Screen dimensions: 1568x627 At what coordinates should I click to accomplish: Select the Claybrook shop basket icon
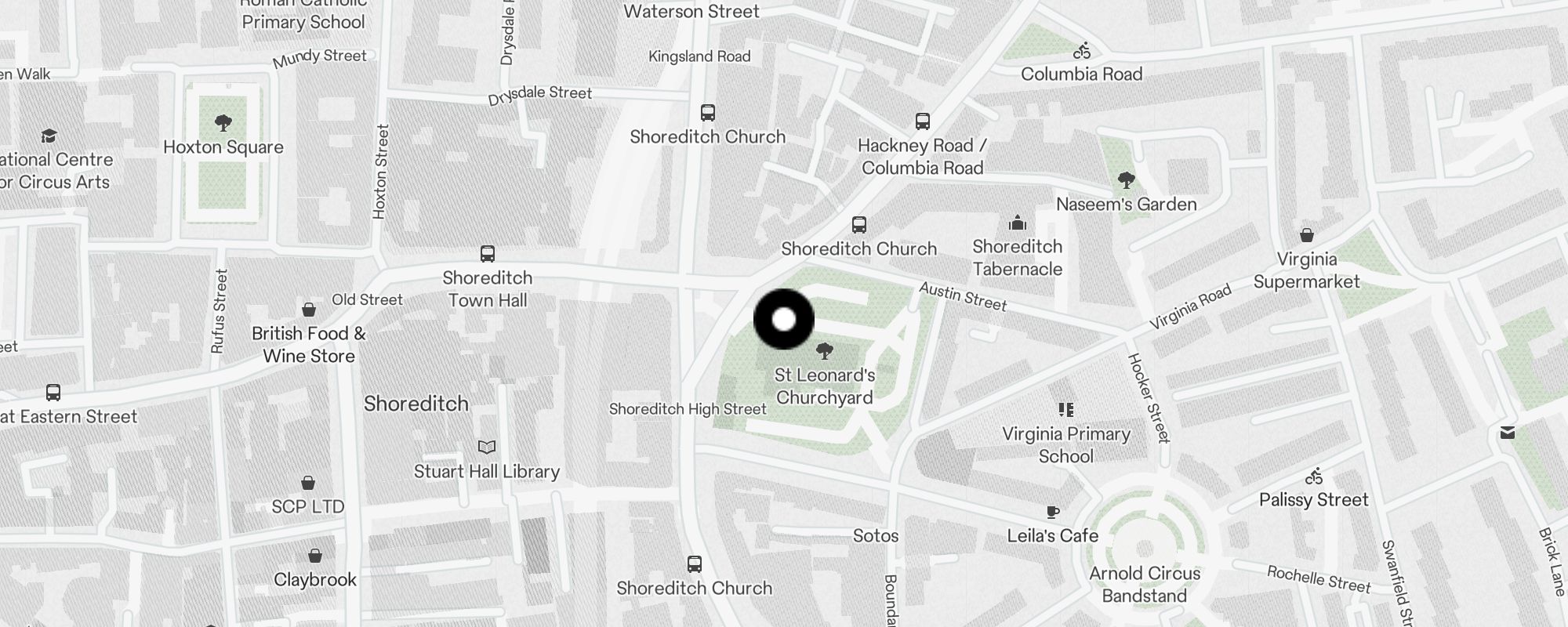pyautogui.click(x=315, y=556)
